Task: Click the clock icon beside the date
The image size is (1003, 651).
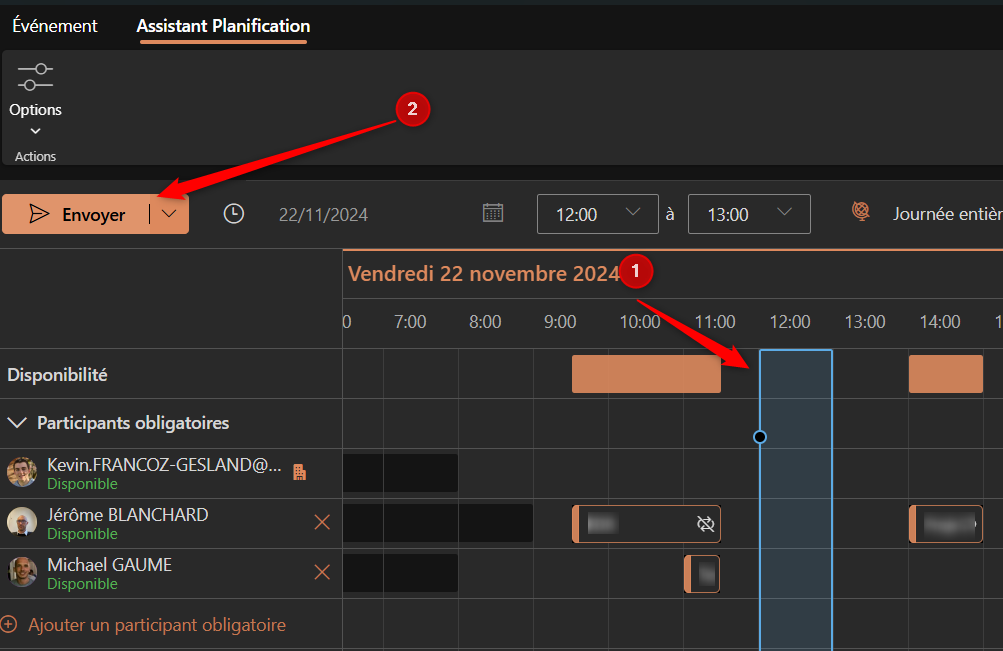Action: click(233, 214)
